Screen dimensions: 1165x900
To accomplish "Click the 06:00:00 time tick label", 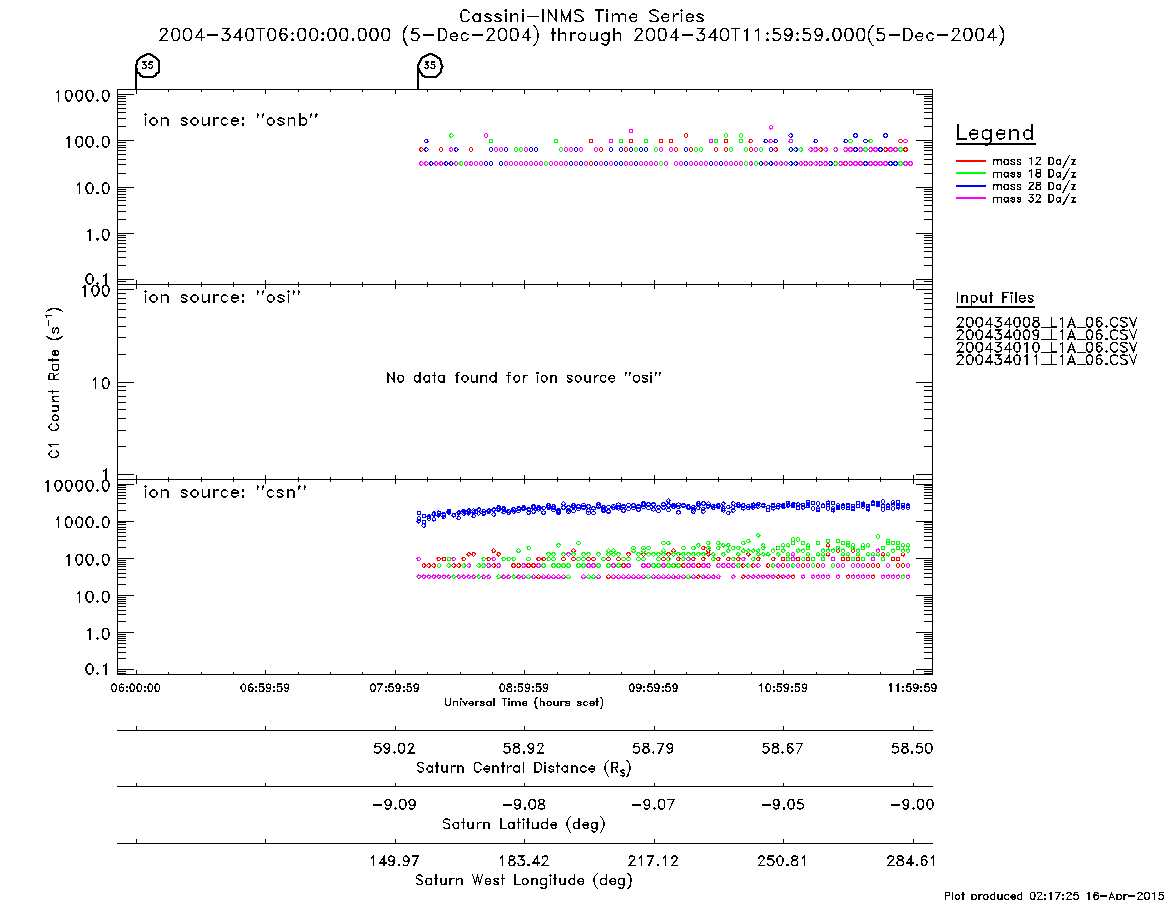I will click(135, 688).
